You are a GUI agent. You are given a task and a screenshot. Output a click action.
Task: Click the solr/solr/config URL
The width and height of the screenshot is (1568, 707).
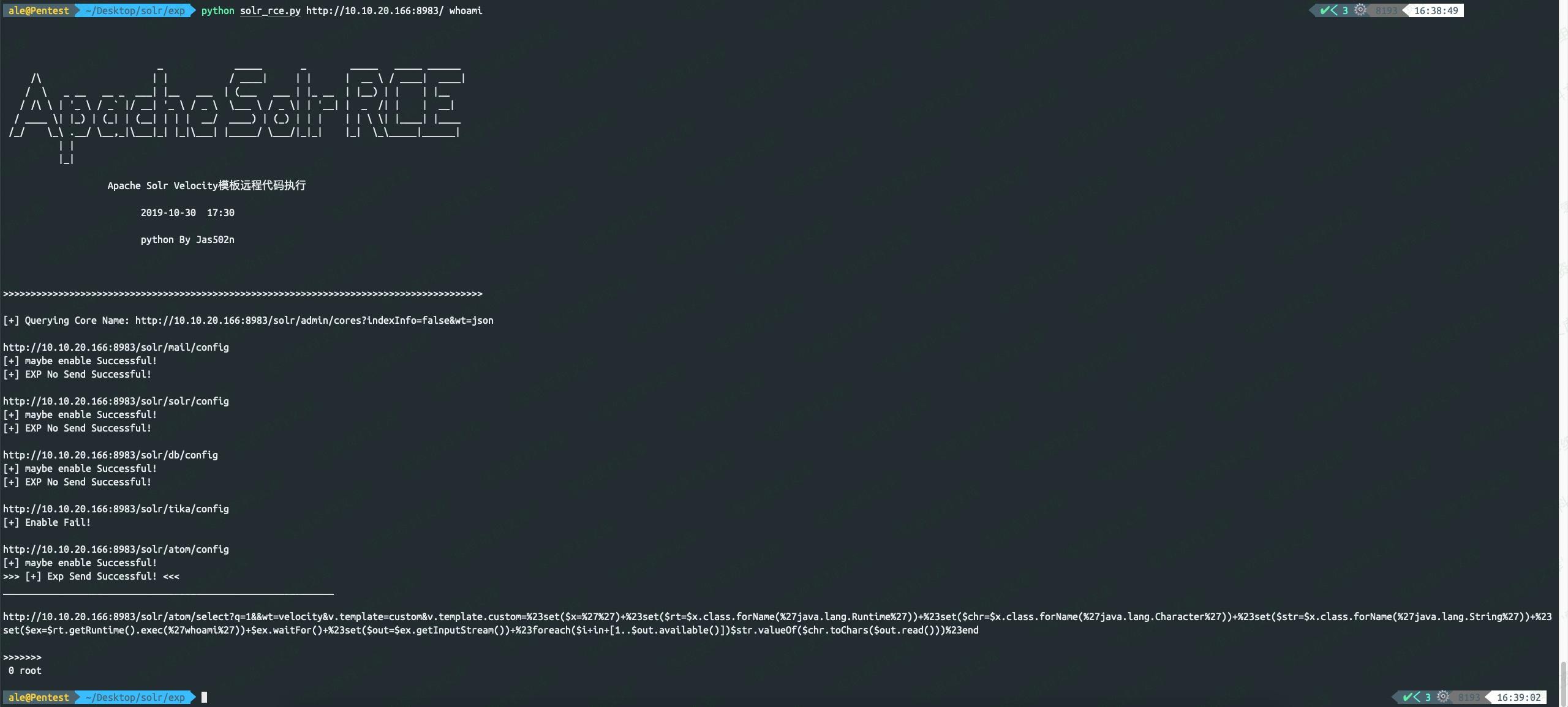pos(116,401)
